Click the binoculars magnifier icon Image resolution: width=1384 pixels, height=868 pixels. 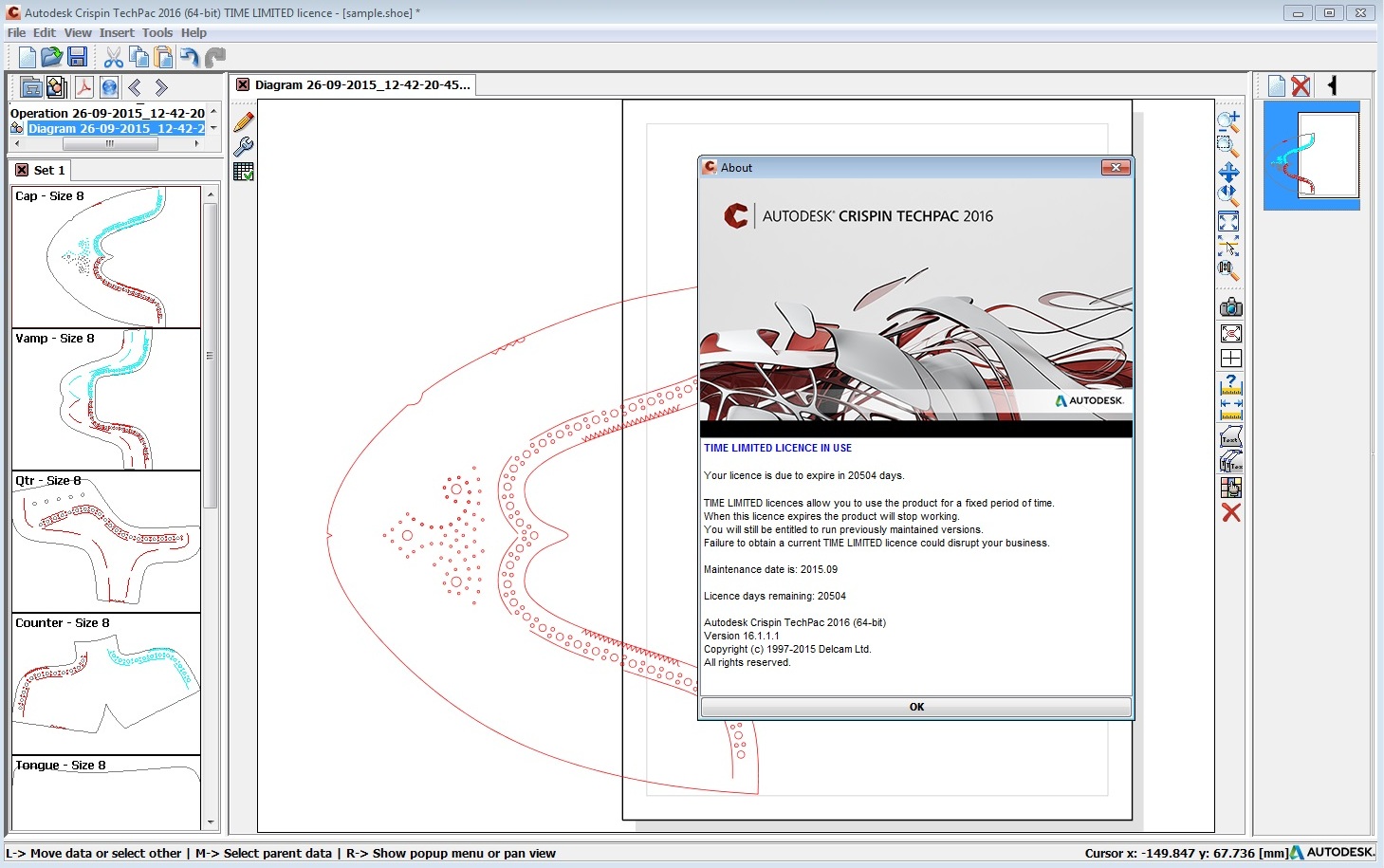(1228, 271)
